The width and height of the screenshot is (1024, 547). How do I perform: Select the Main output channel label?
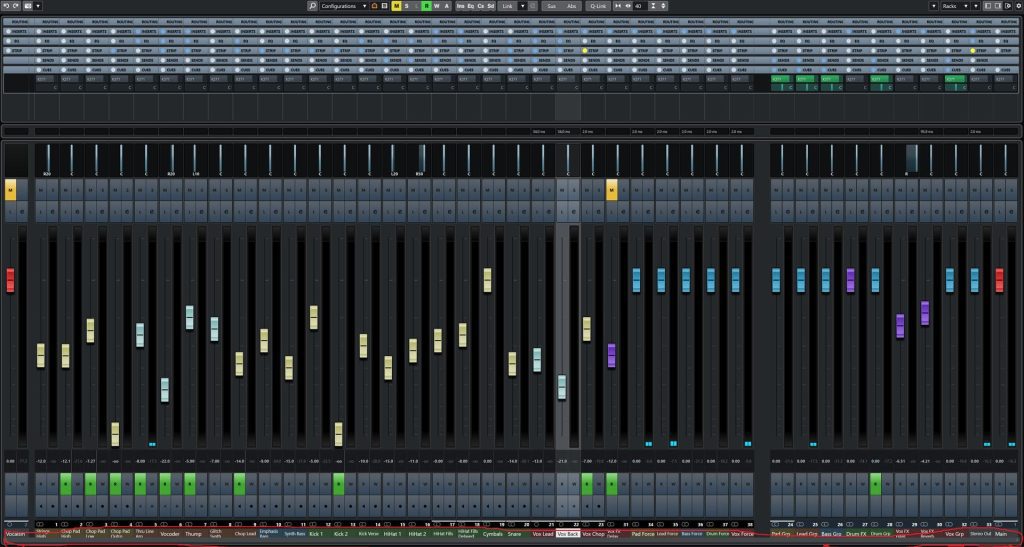pyautogui.click(x=1000, y=534)
